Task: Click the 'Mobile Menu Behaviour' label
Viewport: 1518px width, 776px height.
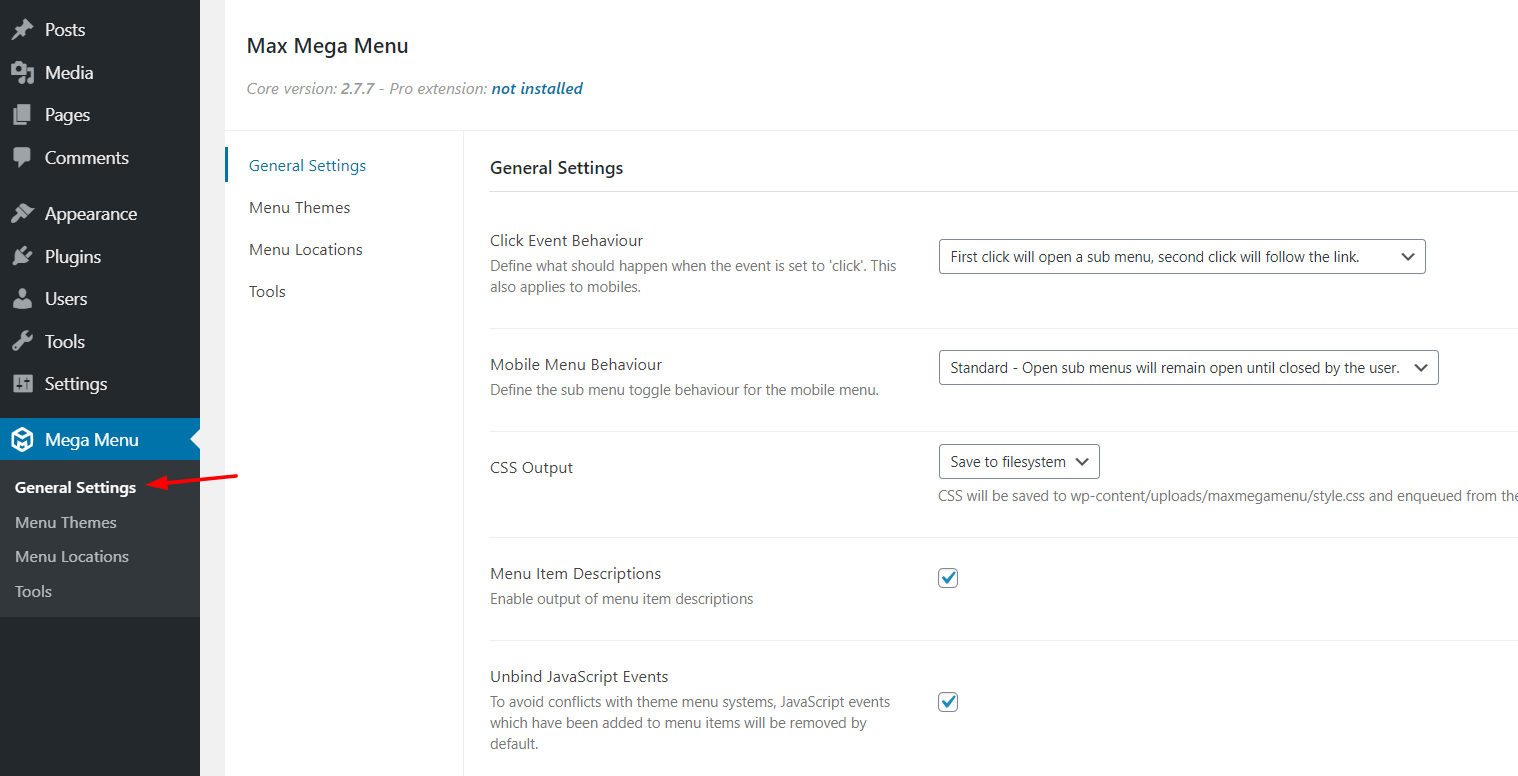Action: pos(576,365)
